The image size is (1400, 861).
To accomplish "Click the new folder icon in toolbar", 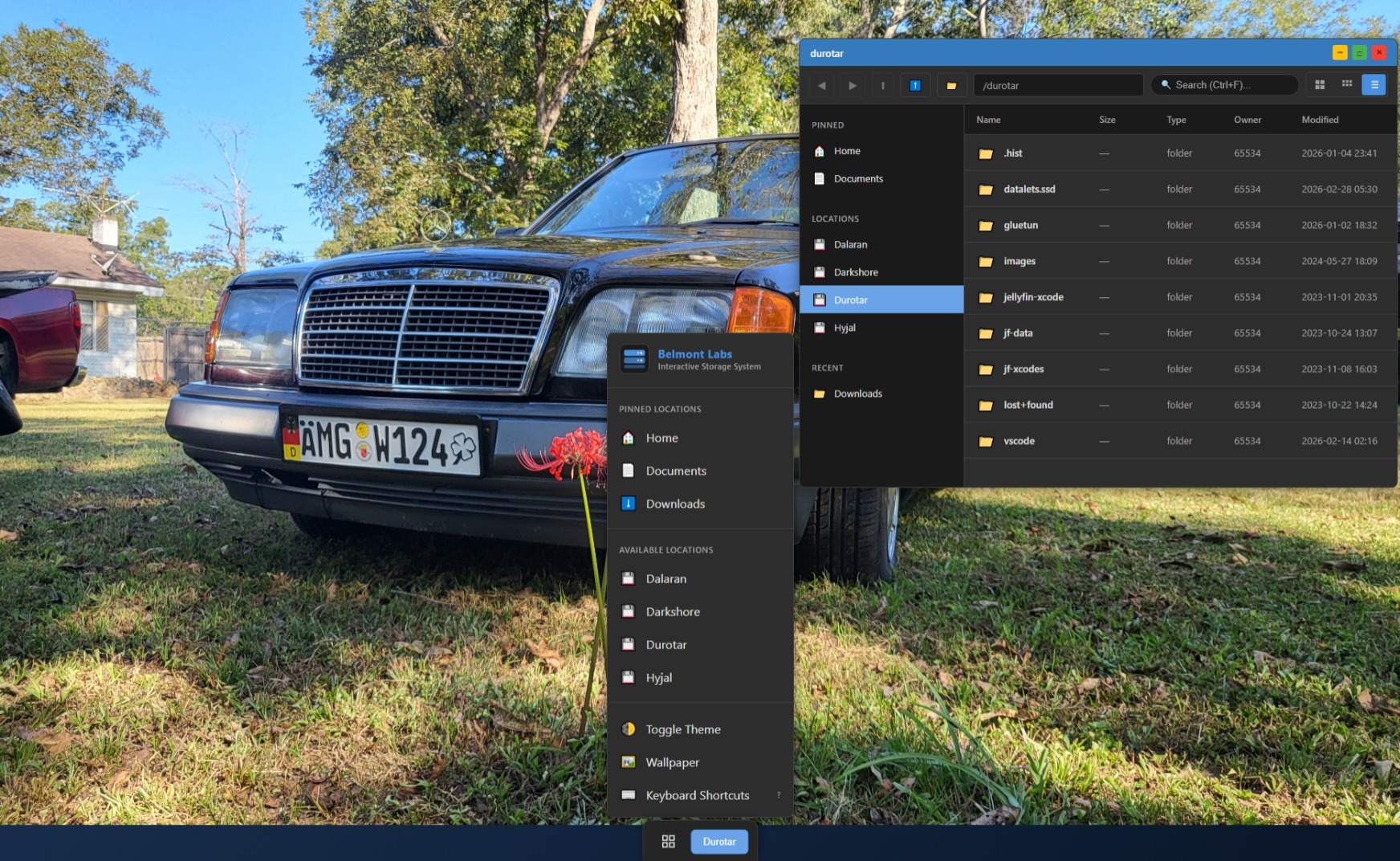I will point(951,85).
